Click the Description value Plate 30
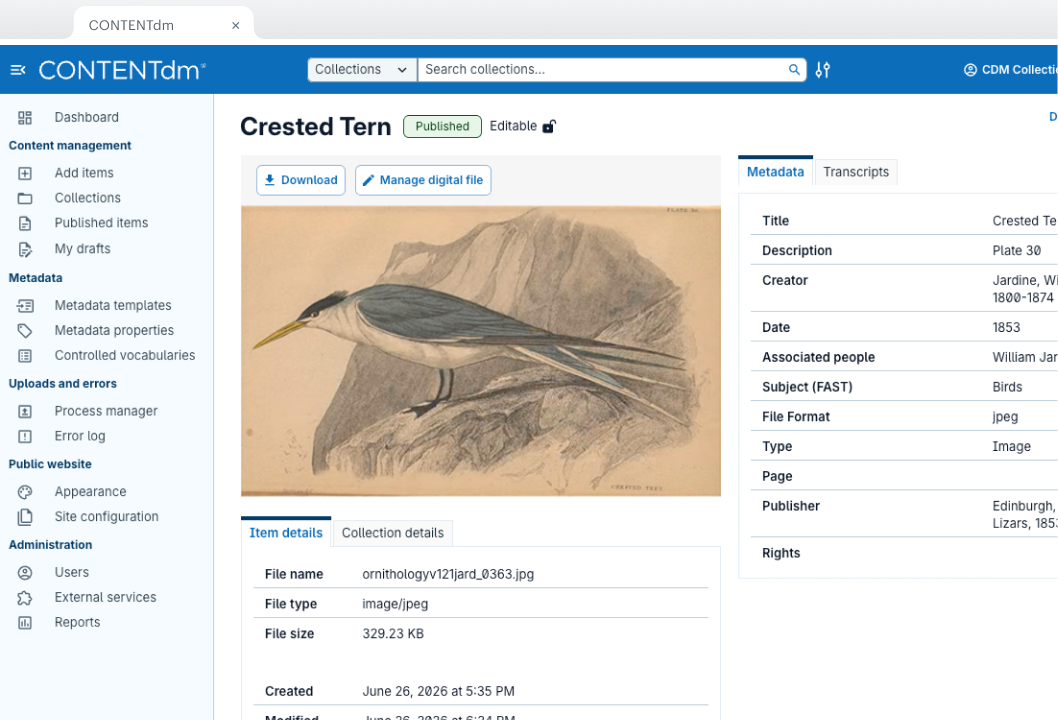The width and height of the screenshot is (1058, 720). tap(1016, 251)
